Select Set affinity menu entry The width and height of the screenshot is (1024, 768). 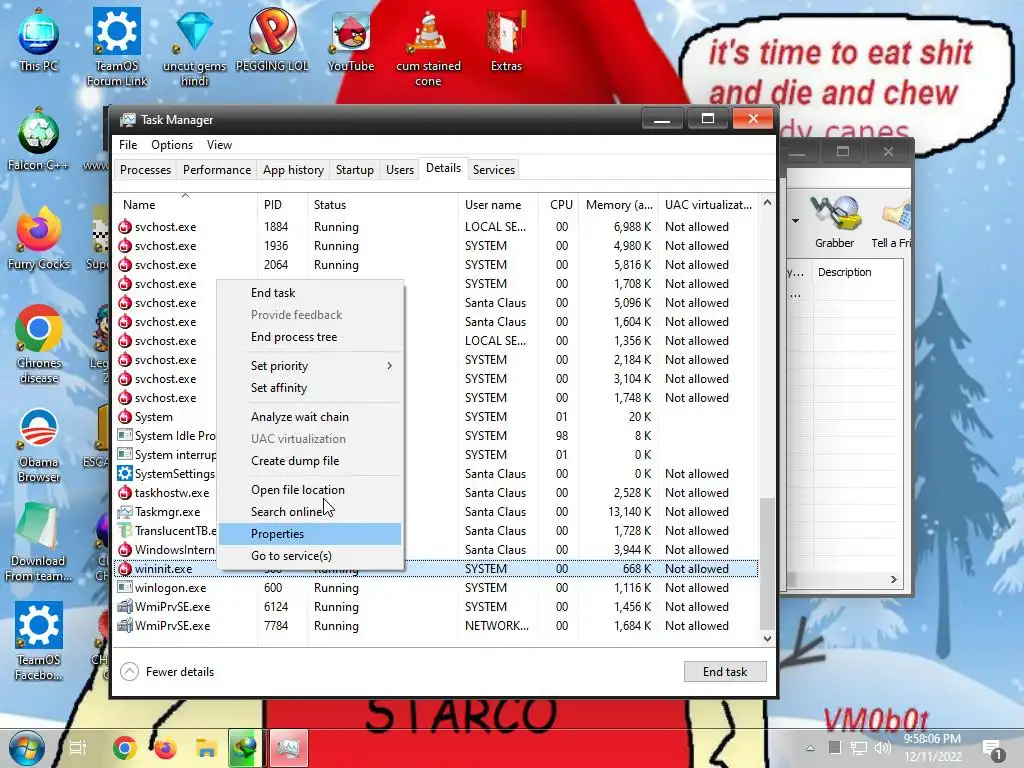pos(310,388)
